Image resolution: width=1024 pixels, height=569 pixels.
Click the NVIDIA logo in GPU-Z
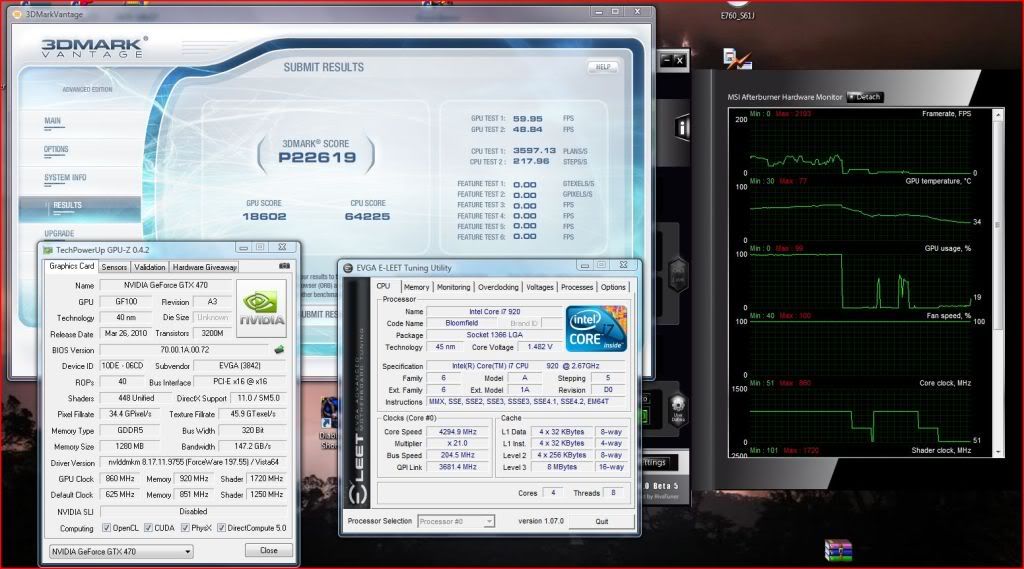pyautogui.click(x=261, y=309)
